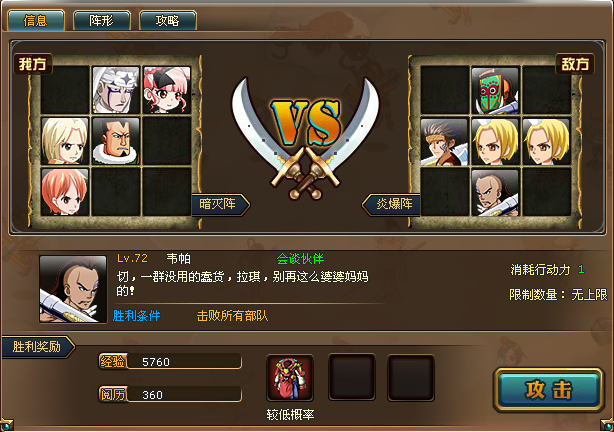
Task: Click the 攻击 attack button
Action: coord(549,390)
